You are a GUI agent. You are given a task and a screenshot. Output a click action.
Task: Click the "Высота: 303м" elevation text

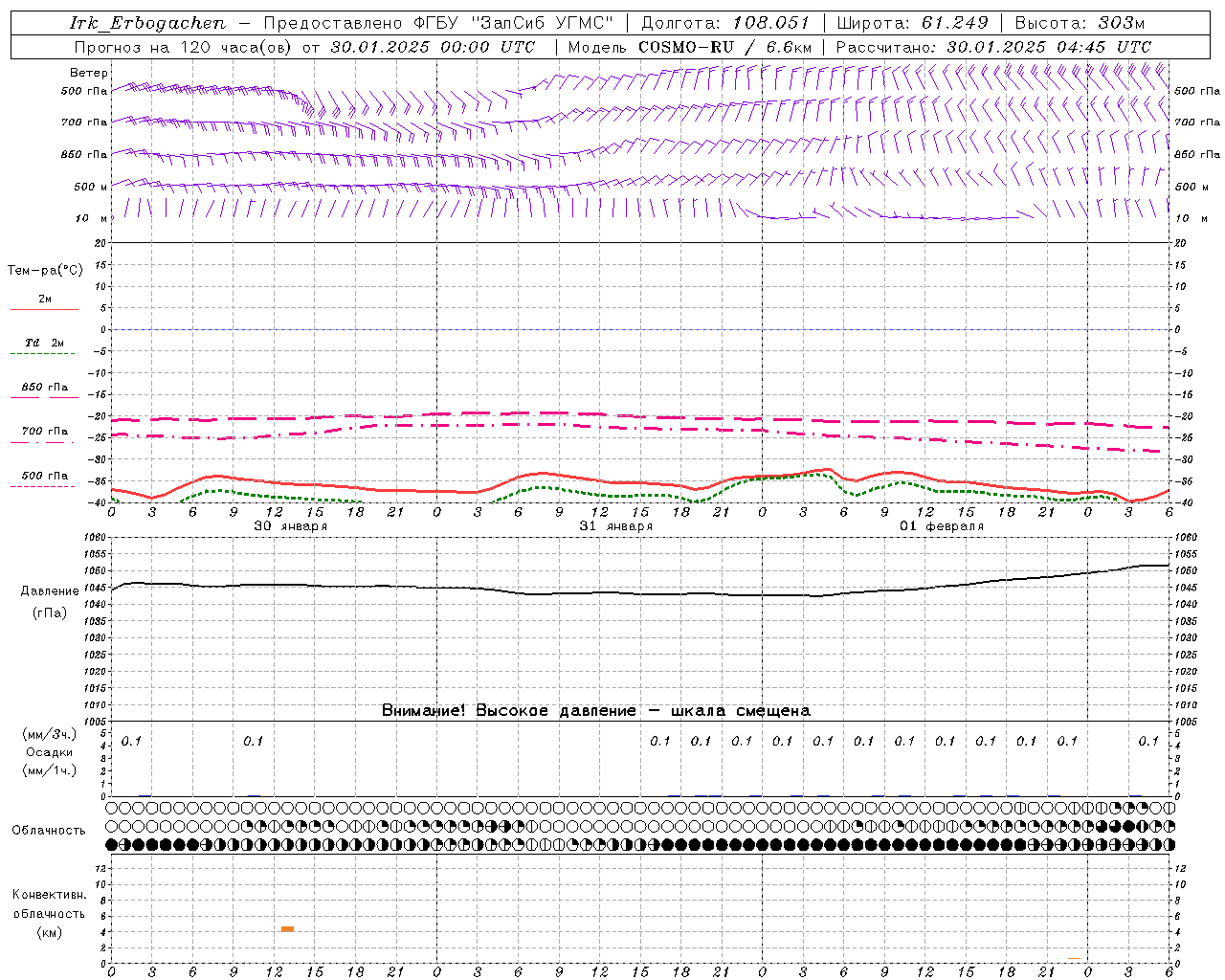[1080, 23]
